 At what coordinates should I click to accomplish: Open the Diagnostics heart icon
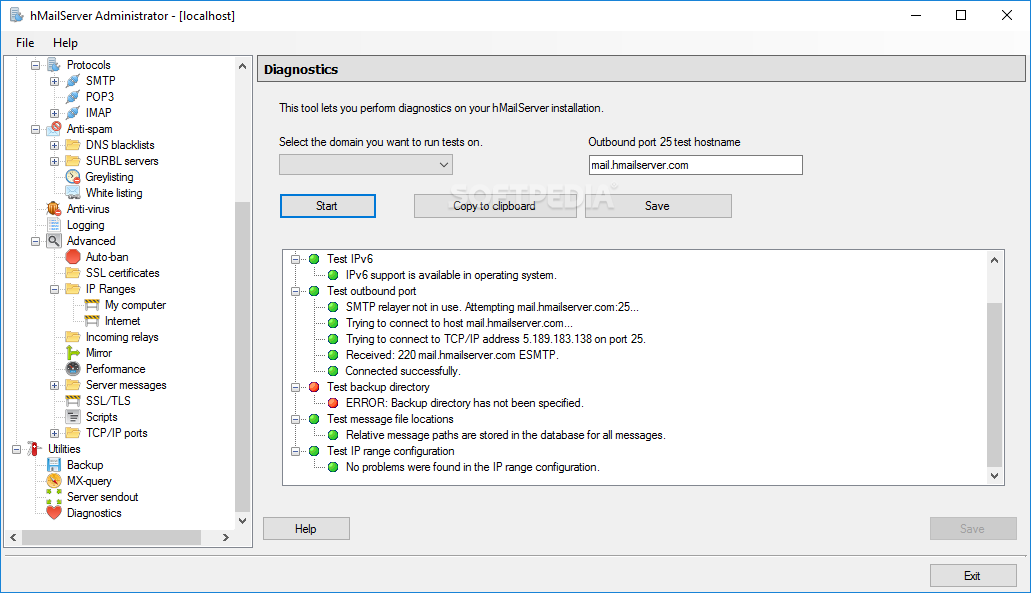tap(54, 513)
